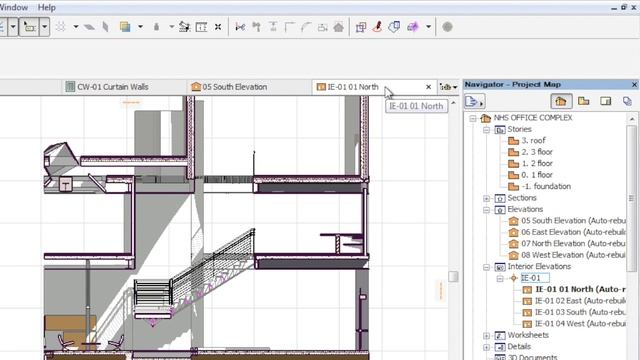
Task: Expand the Worksheets tree node
Action: [x=487, y=336]
